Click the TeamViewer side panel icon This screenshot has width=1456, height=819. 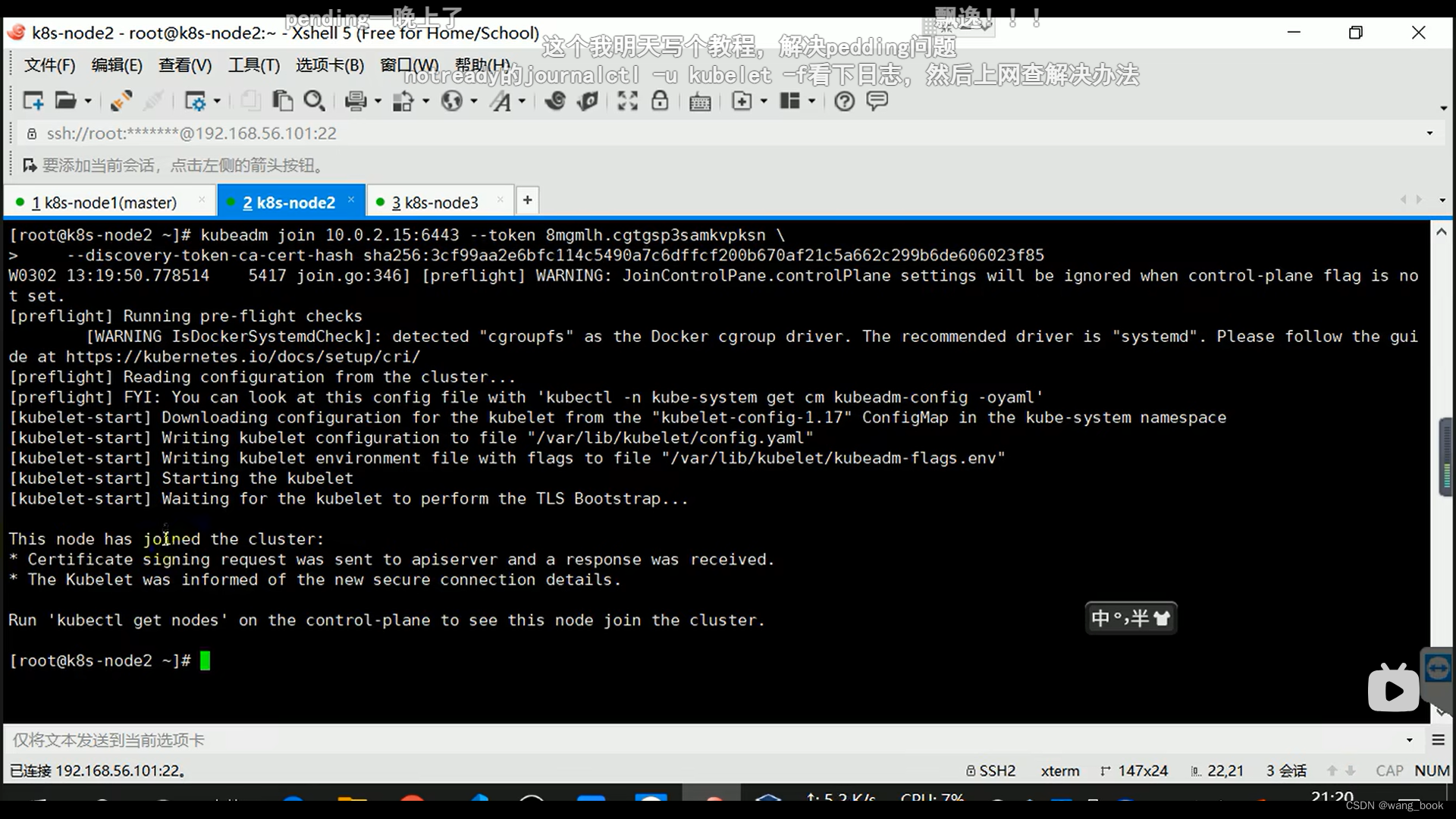(x=1438, y=668)
